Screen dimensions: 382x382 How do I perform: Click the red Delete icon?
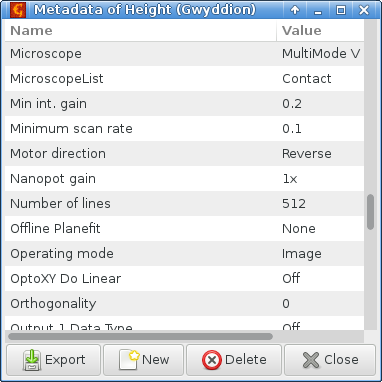212,360
